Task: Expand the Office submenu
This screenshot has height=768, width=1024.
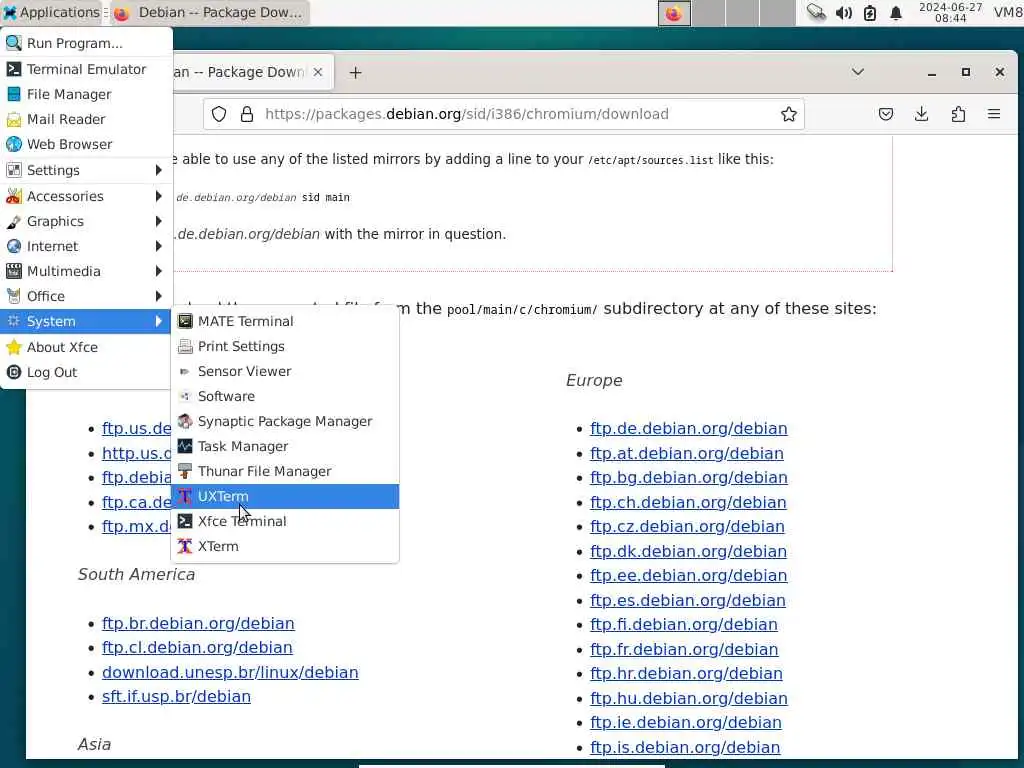Action: point(86,296)
